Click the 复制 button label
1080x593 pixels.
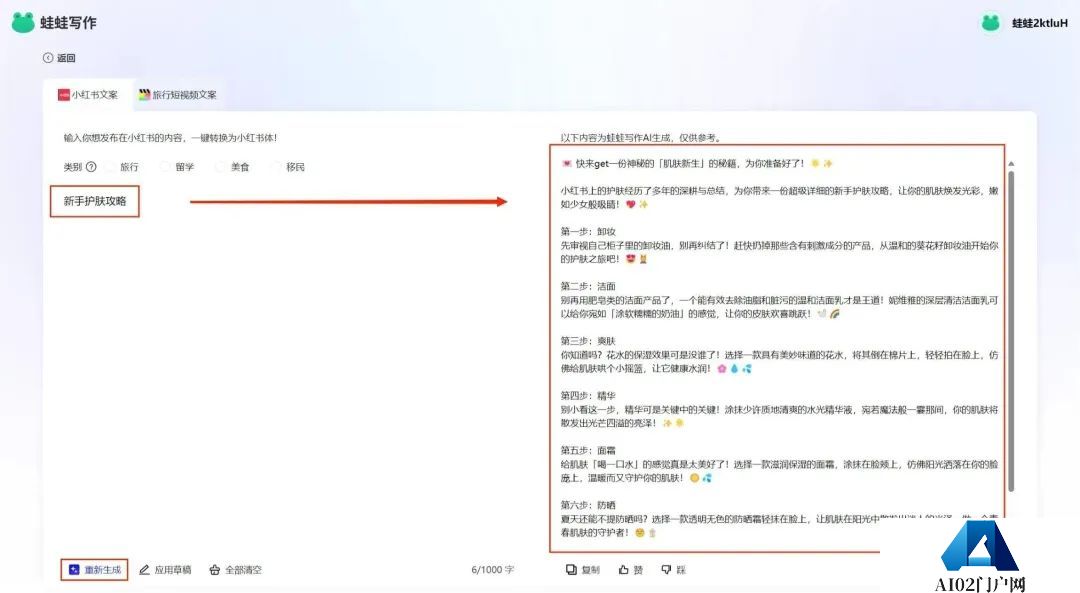[x=590, y=570]
